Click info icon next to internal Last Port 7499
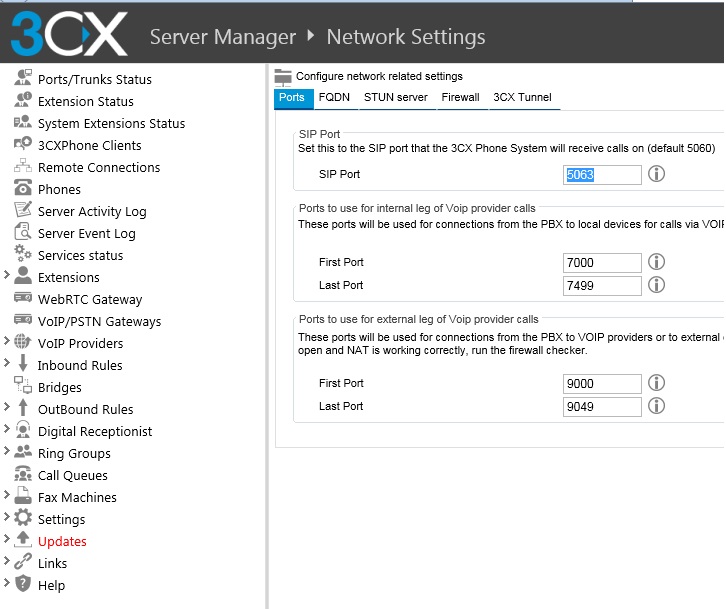The width and height of the screenshot is (726, 609). pyautogui.click(x=656, y=285)
